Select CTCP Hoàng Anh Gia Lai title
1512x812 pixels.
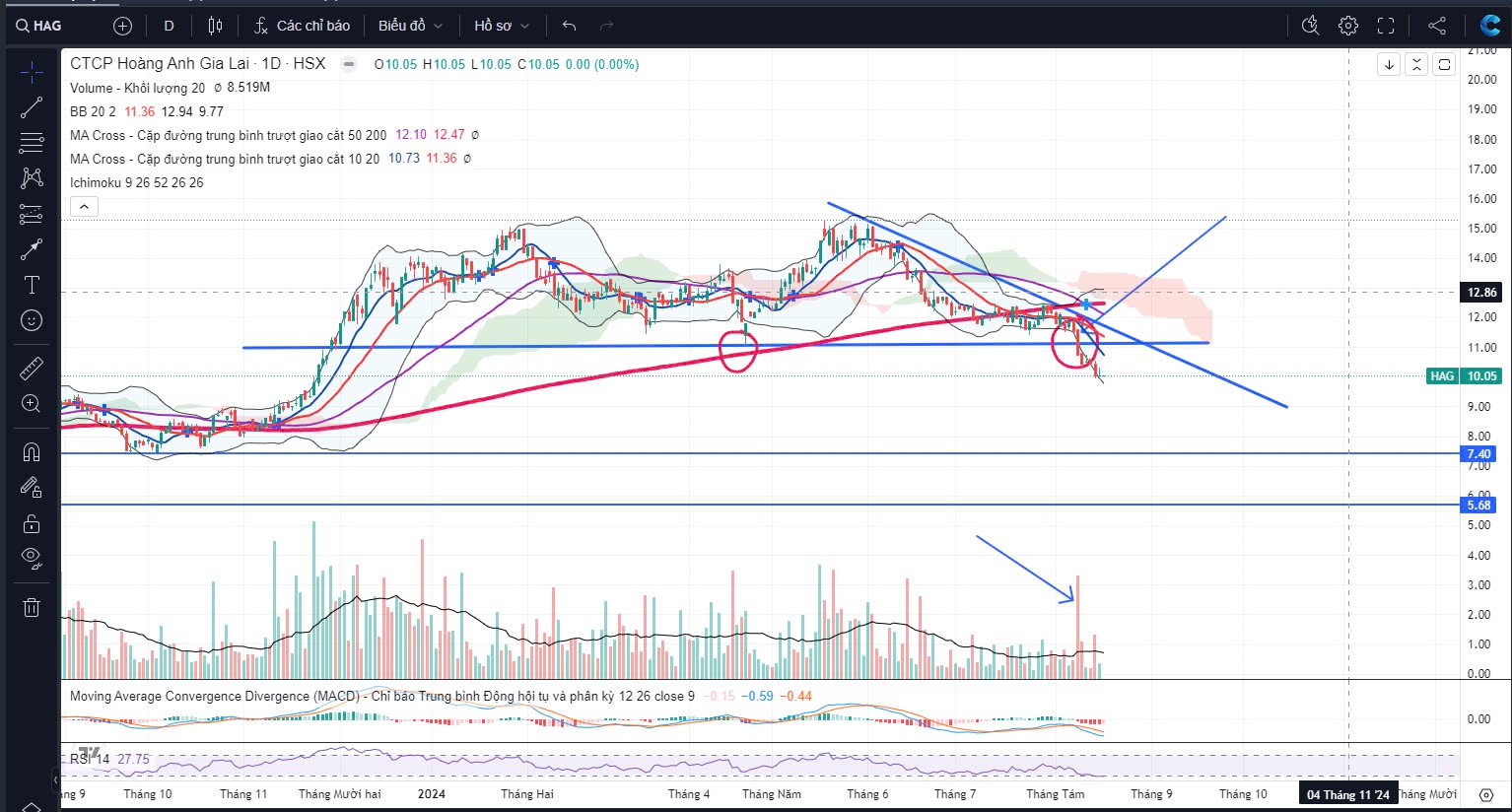tap(198, 63)
